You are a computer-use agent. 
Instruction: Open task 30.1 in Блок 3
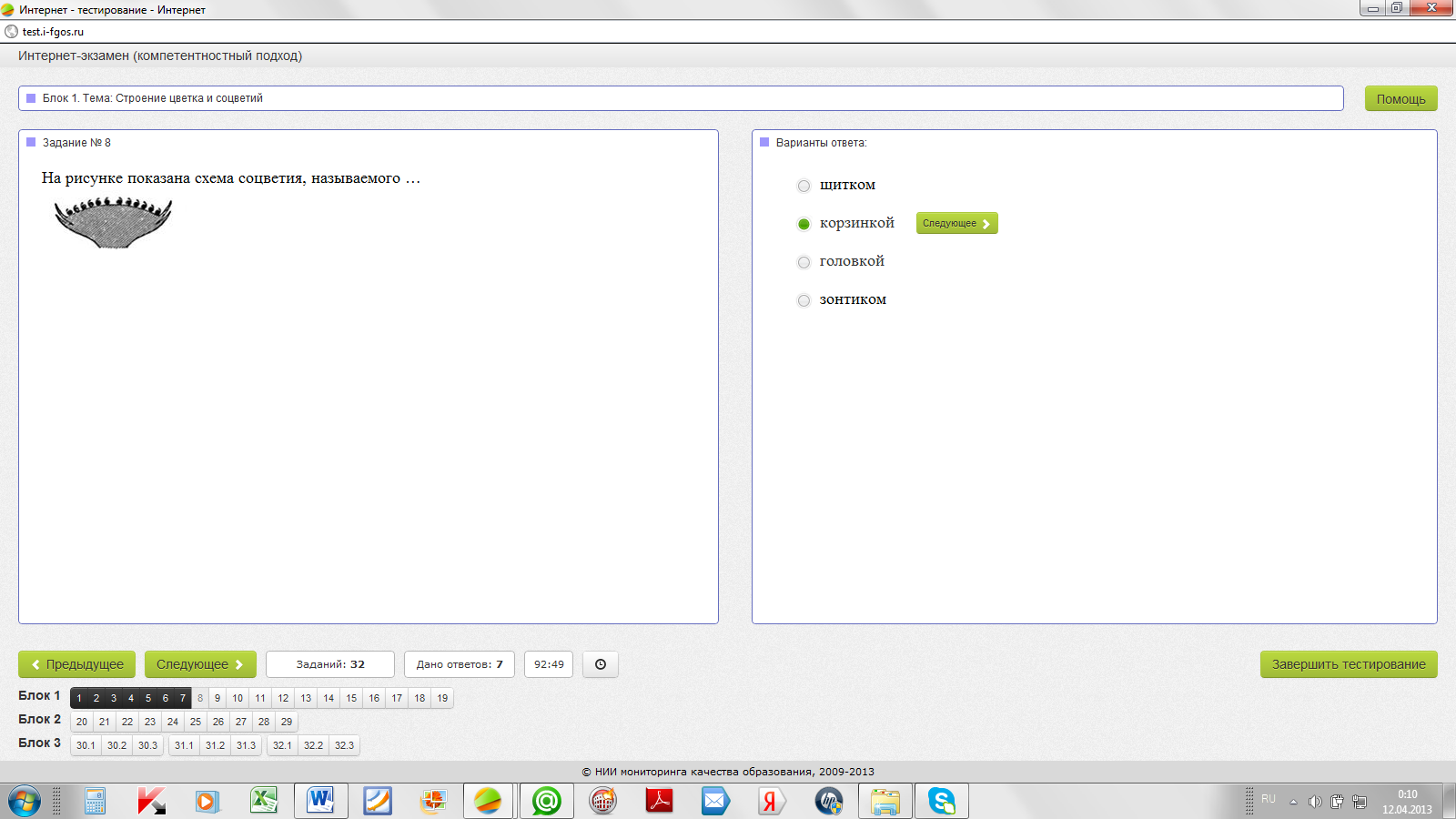[x=86, y=745]
